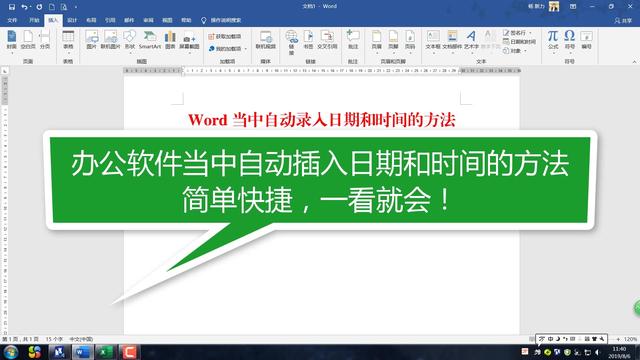Image resolution: width=640 pixels, height=360 pixels.
Task: Open ribbon display options button
Action: [573, 7]
